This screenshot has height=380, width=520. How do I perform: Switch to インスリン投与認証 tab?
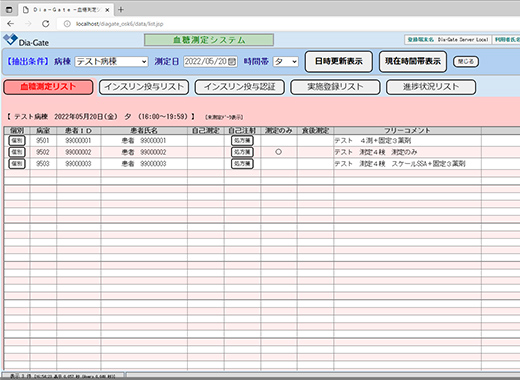[240, 87]
